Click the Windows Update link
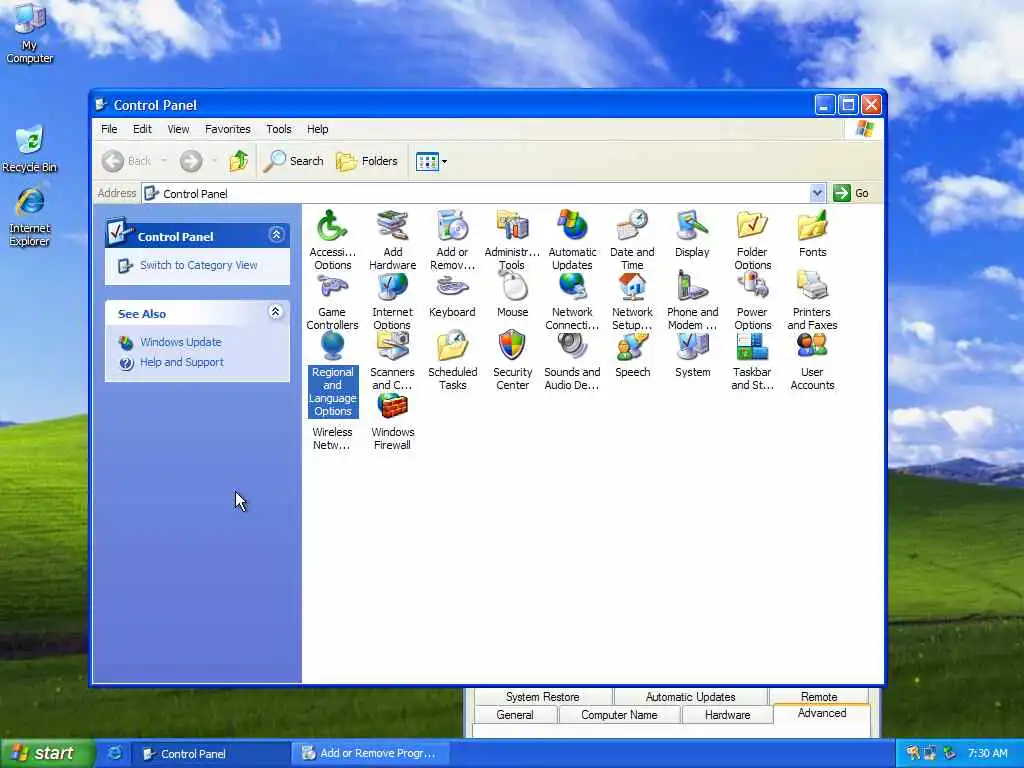Viewport: 1024px width, 768px height. [x=180, y=342]
